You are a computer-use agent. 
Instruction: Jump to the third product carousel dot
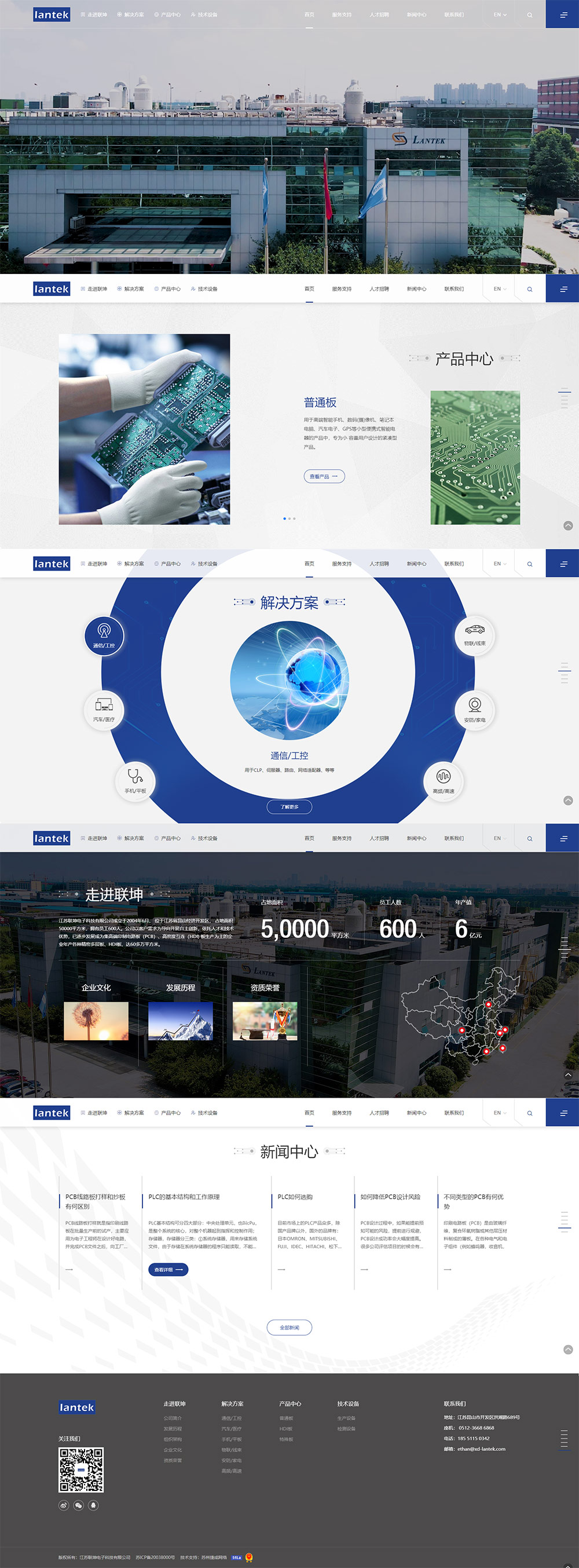(x=294, y=518)
